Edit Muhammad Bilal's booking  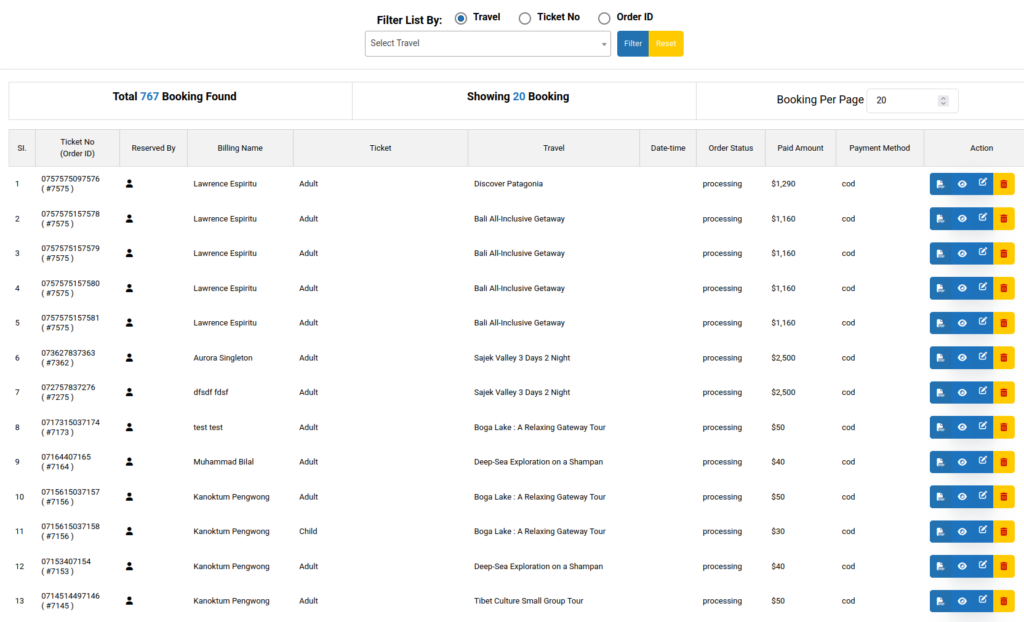983,461
